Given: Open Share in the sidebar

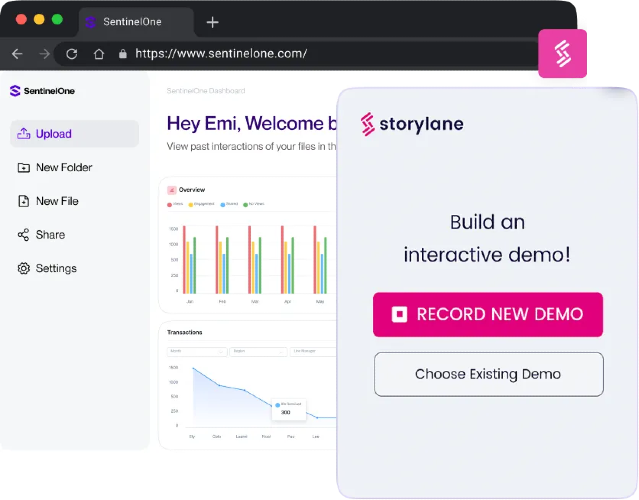Looking at the screenshot, I should coord(41,235).
